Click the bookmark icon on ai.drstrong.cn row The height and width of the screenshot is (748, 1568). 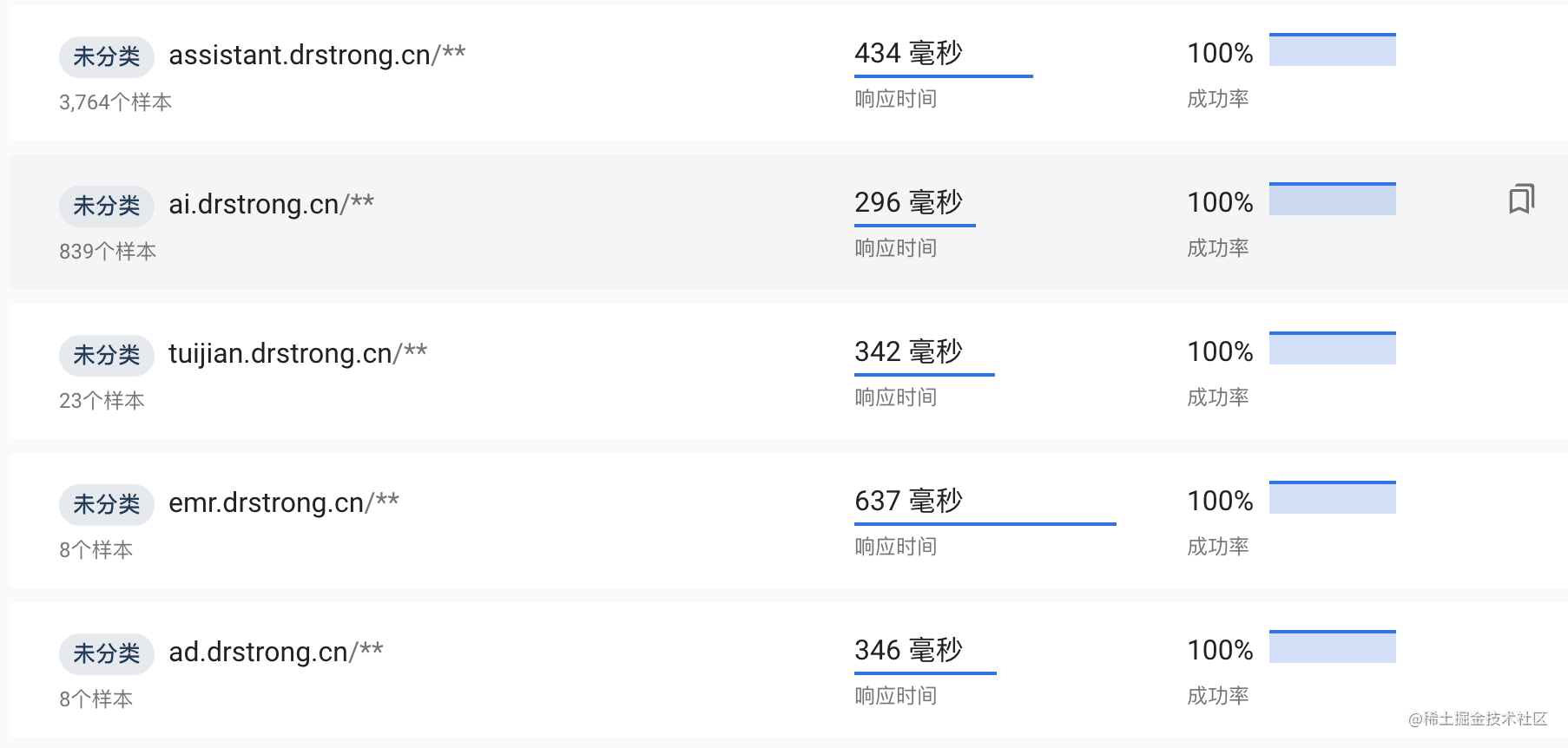(1521, 199)
